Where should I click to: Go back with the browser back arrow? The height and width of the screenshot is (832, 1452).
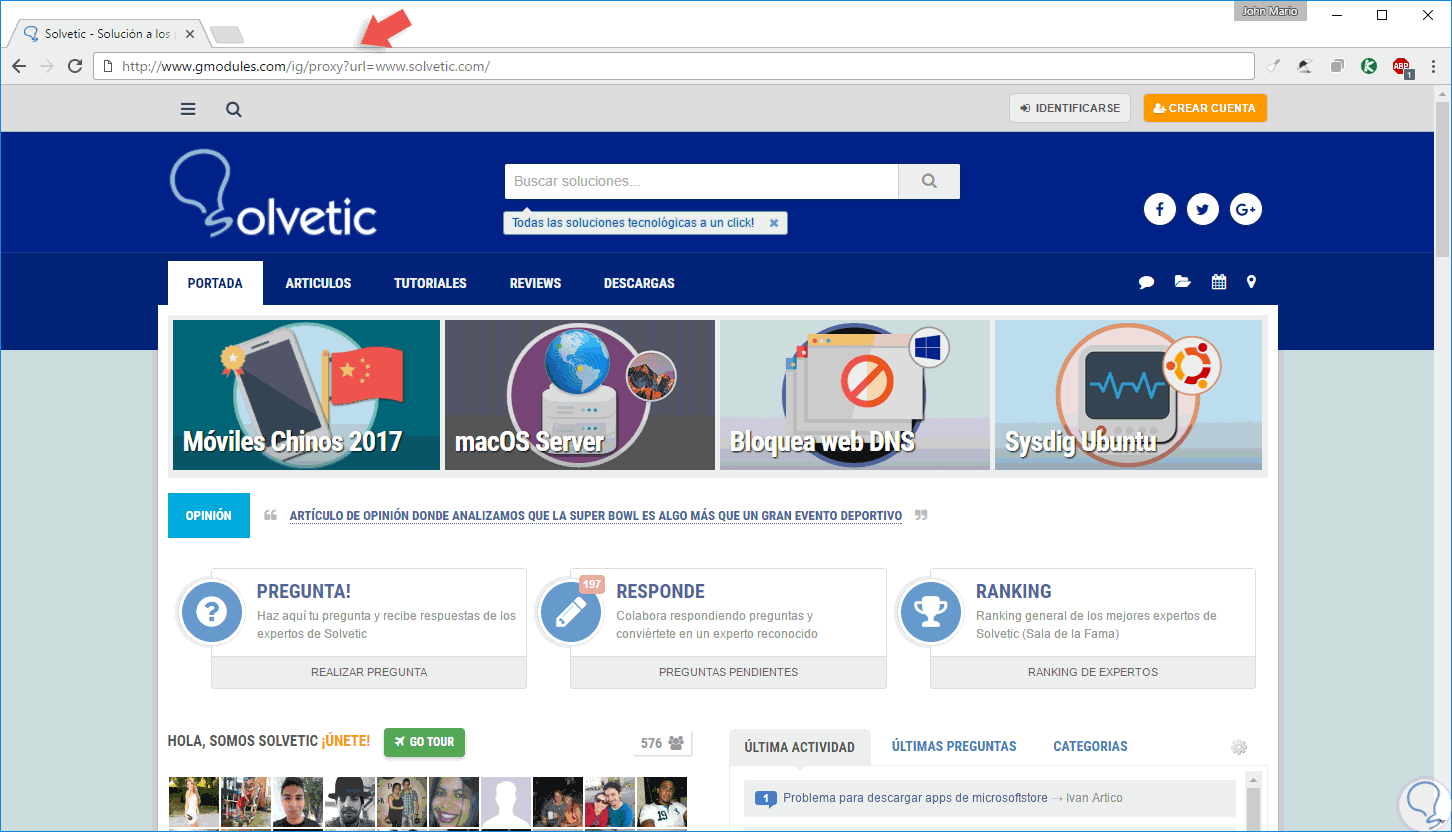point(19,66)
